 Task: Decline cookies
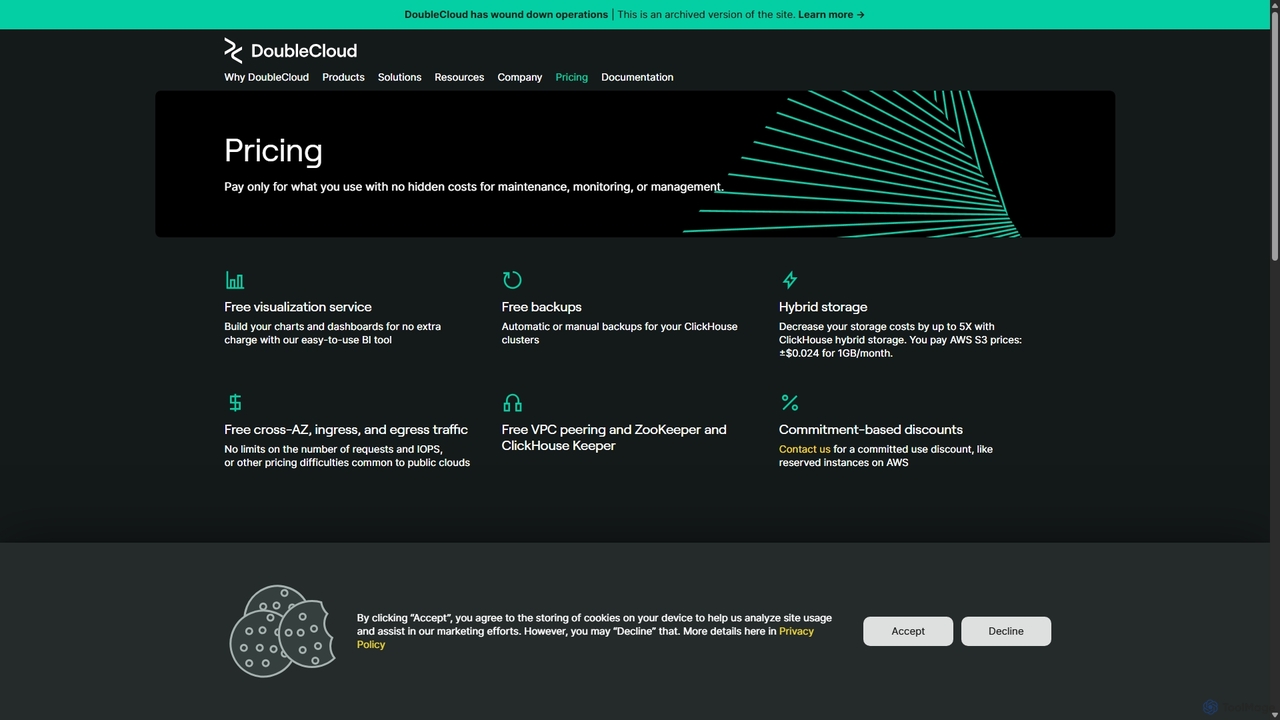[1006, 631]
